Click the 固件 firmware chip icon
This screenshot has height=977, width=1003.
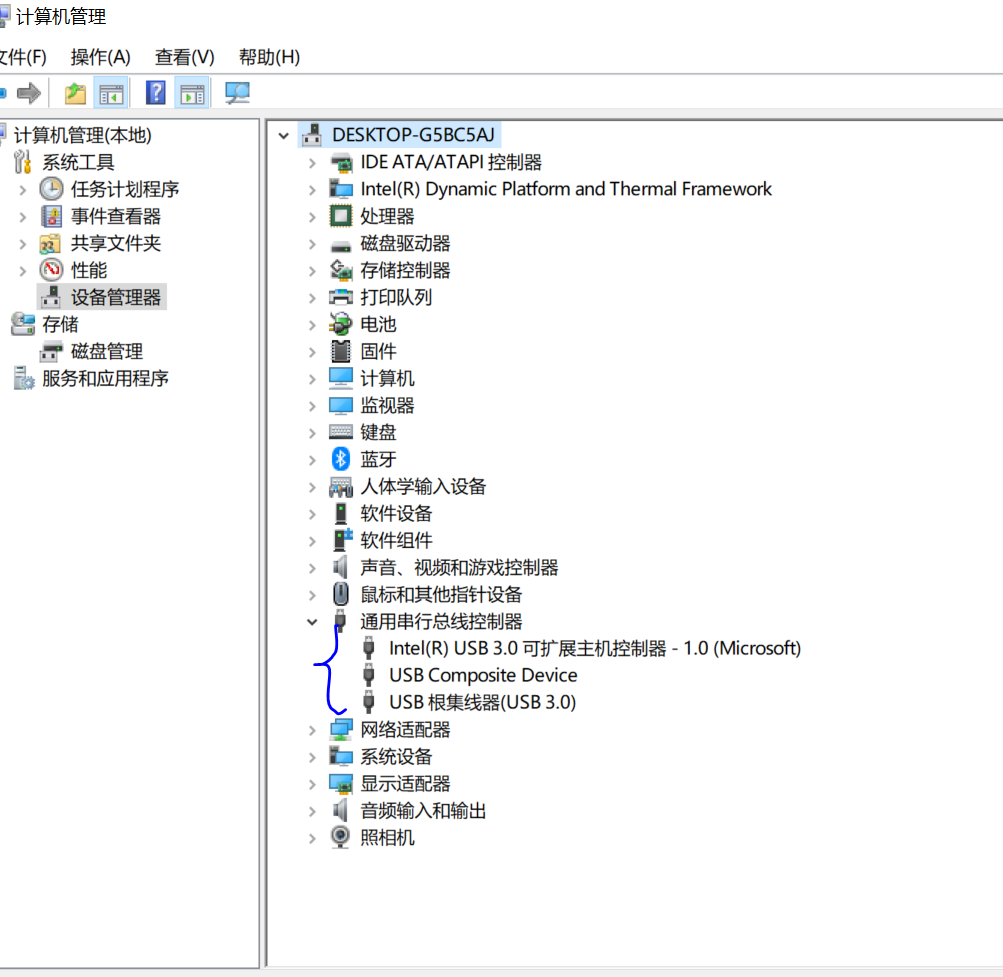pyautogui.click(x=340, y=351)
